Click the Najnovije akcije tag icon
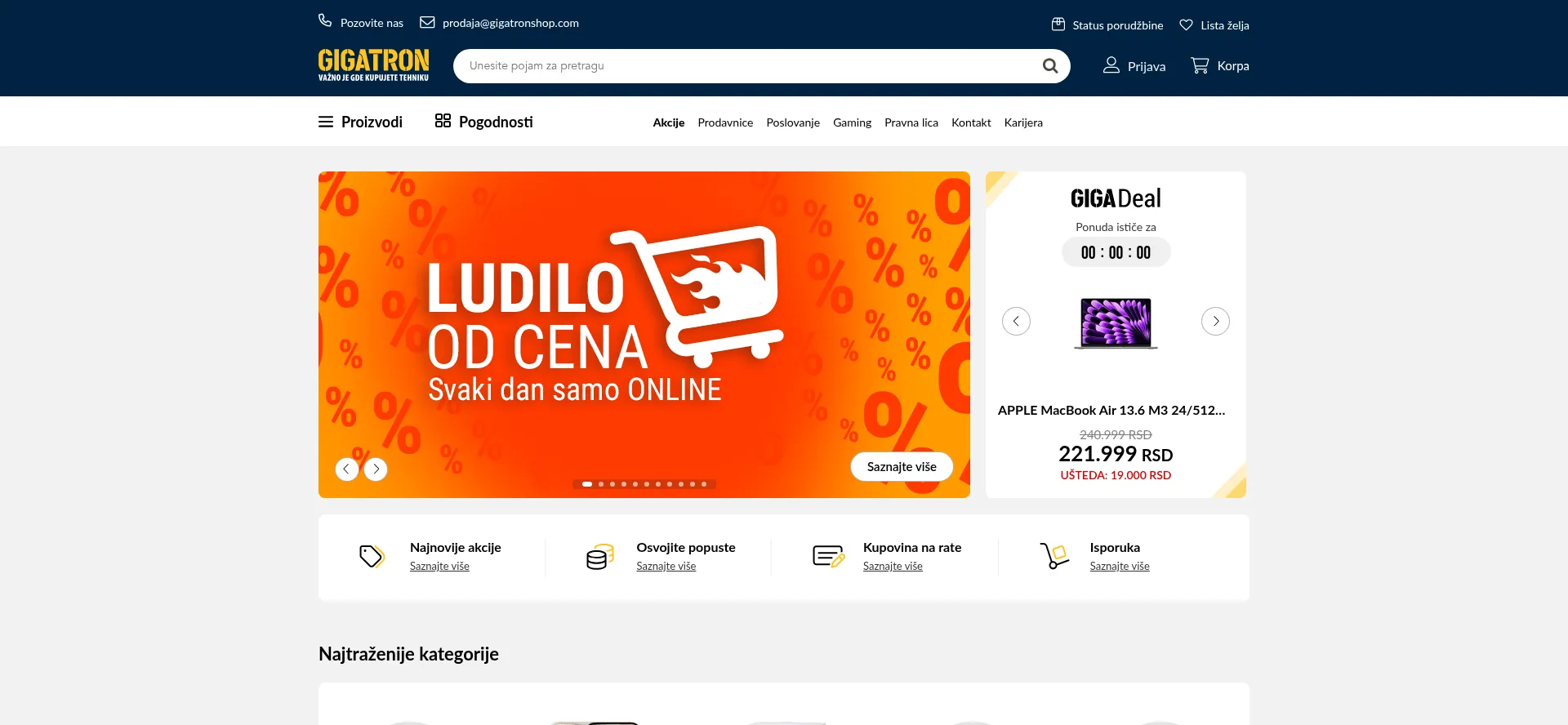The width and height of the screenshot is (1568, 725). click(372, 557)
